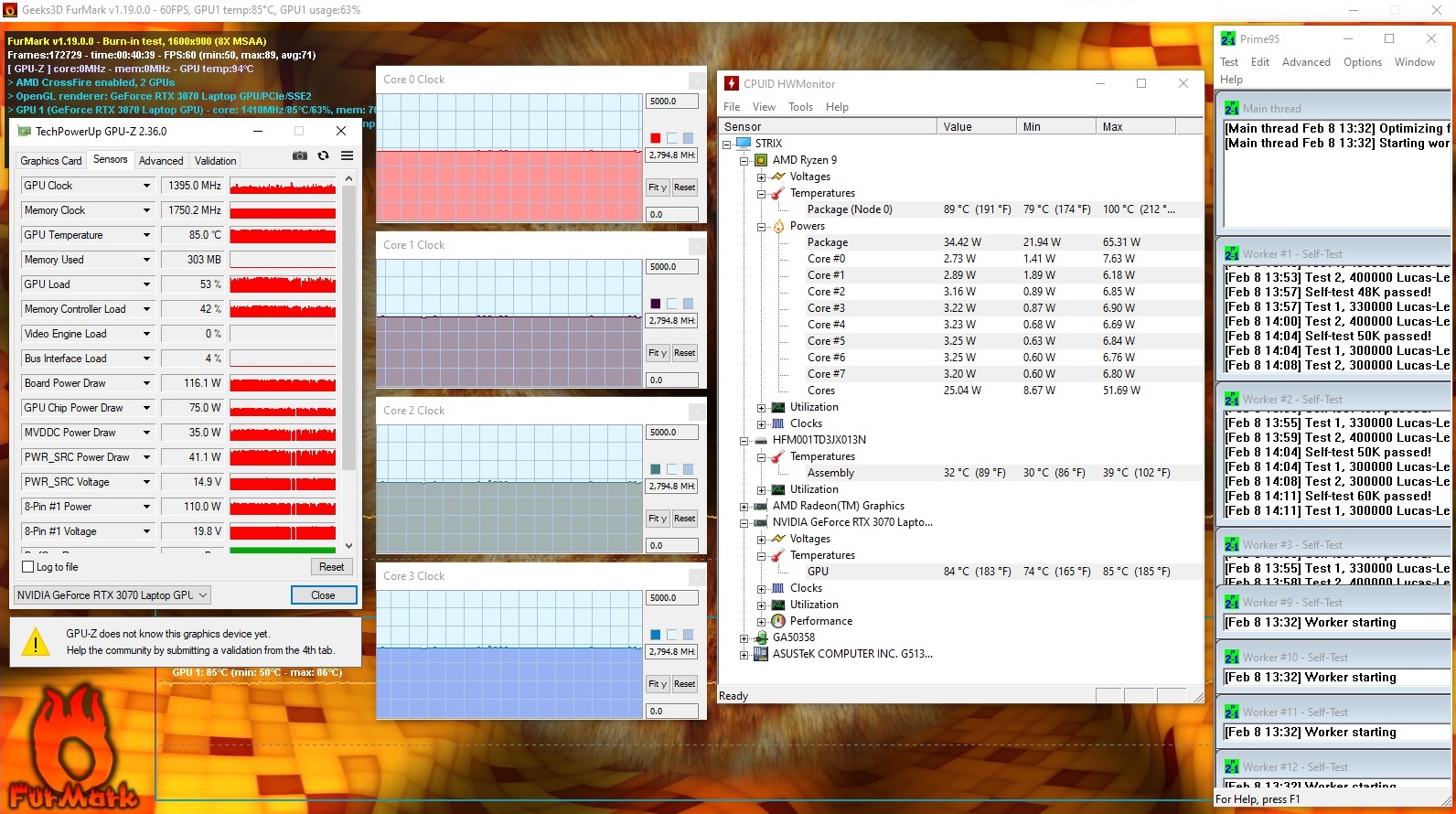Click the CPUID HWMonitor title bar icon
Image resolution: width=1456 pixels, height=814 pixels.
[x=732, y=83]
